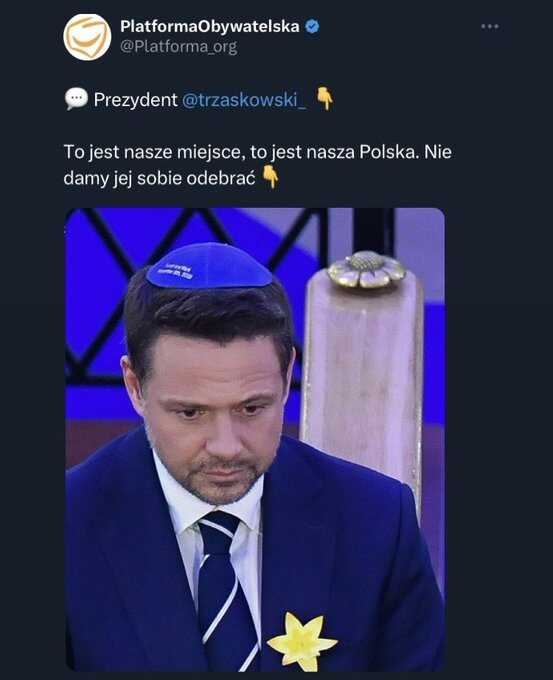
Task: Click the speech bubble emoji
Action: coord(76,99)
